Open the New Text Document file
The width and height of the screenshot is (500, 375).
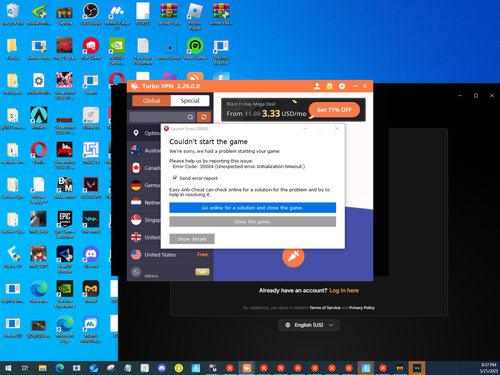coord(143,51)
